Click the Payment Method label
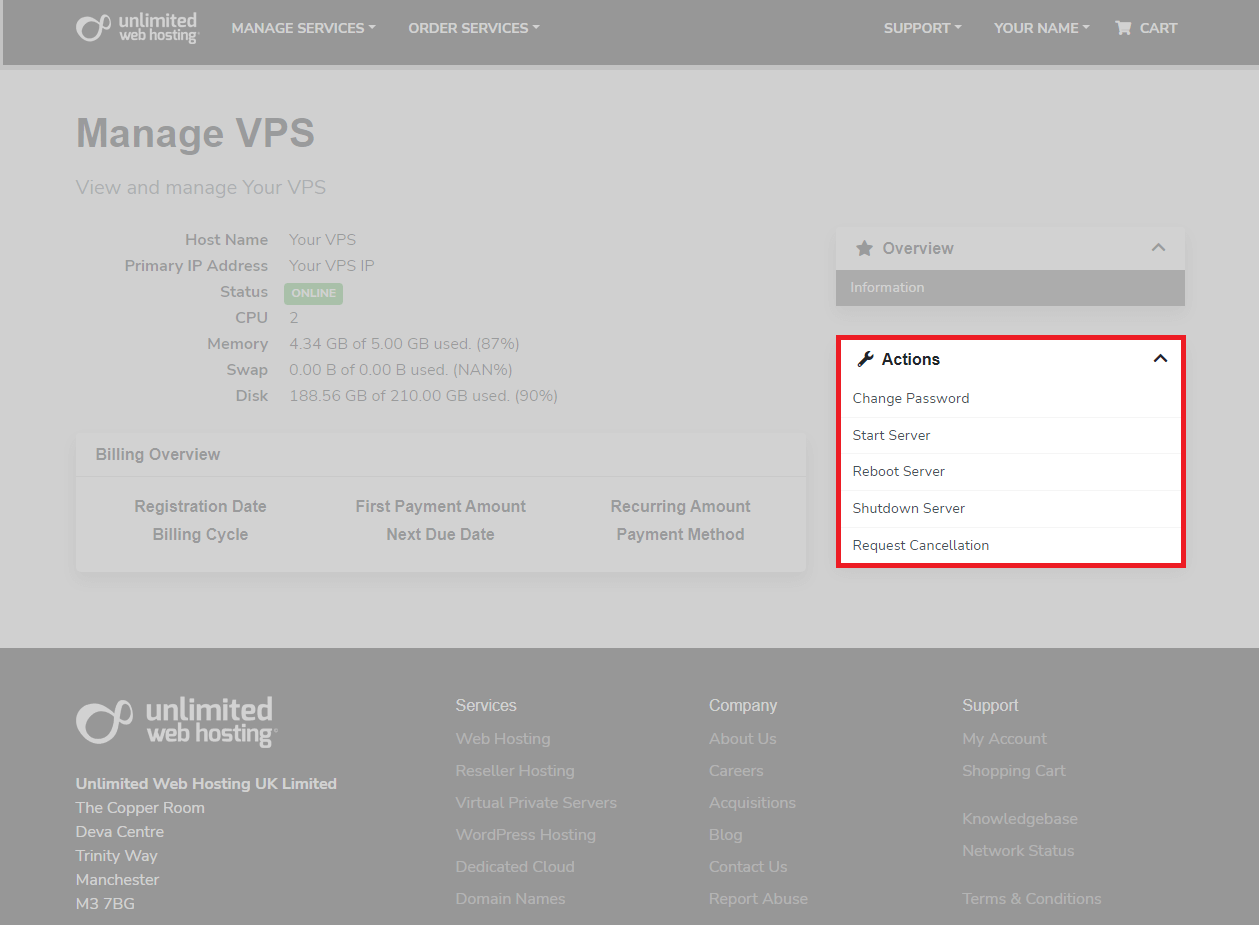 click(680, 534)
